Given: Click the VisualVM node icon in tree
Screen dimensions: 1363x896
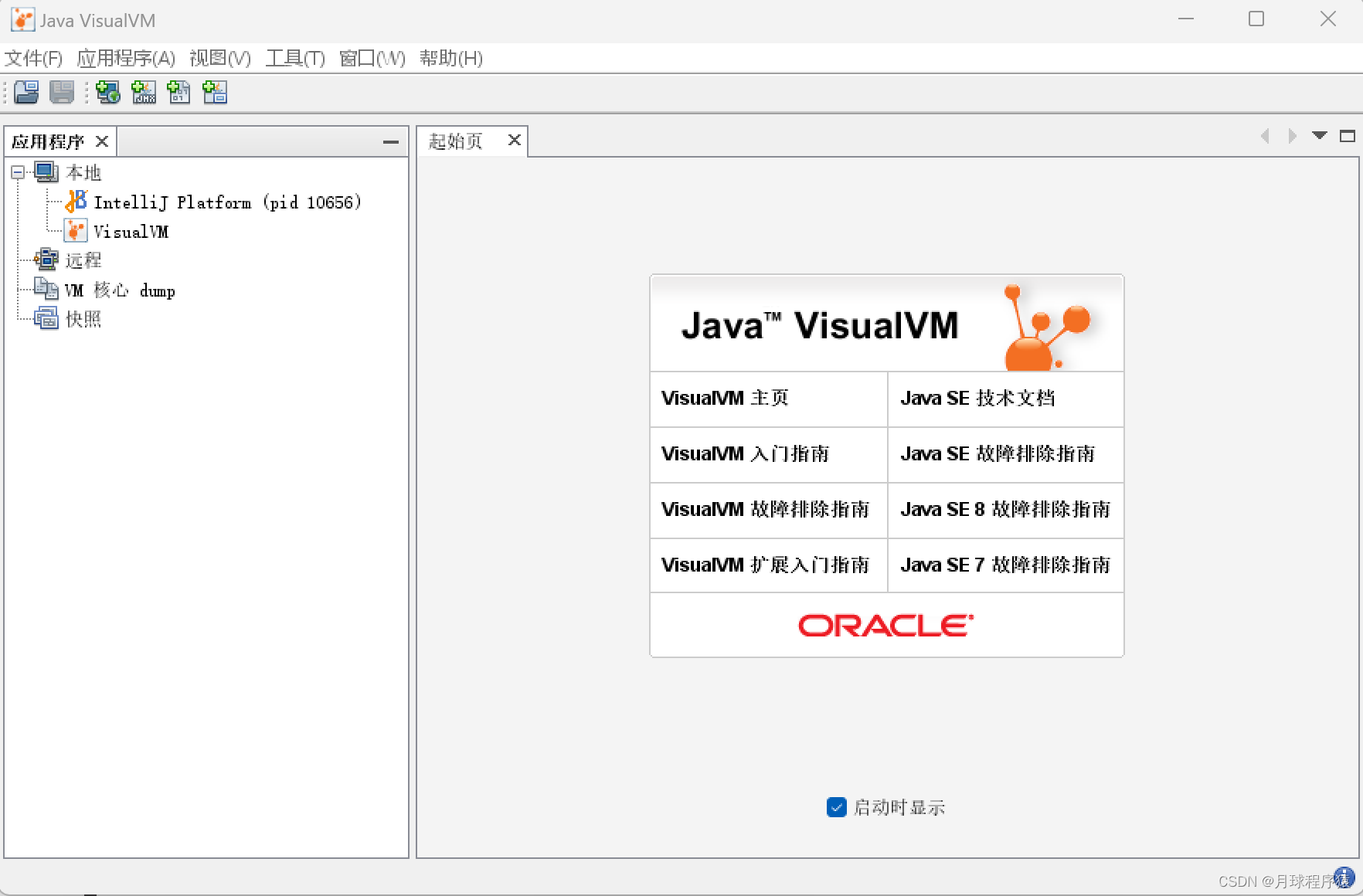Looking at the screenshot, I should coord(76,231).
